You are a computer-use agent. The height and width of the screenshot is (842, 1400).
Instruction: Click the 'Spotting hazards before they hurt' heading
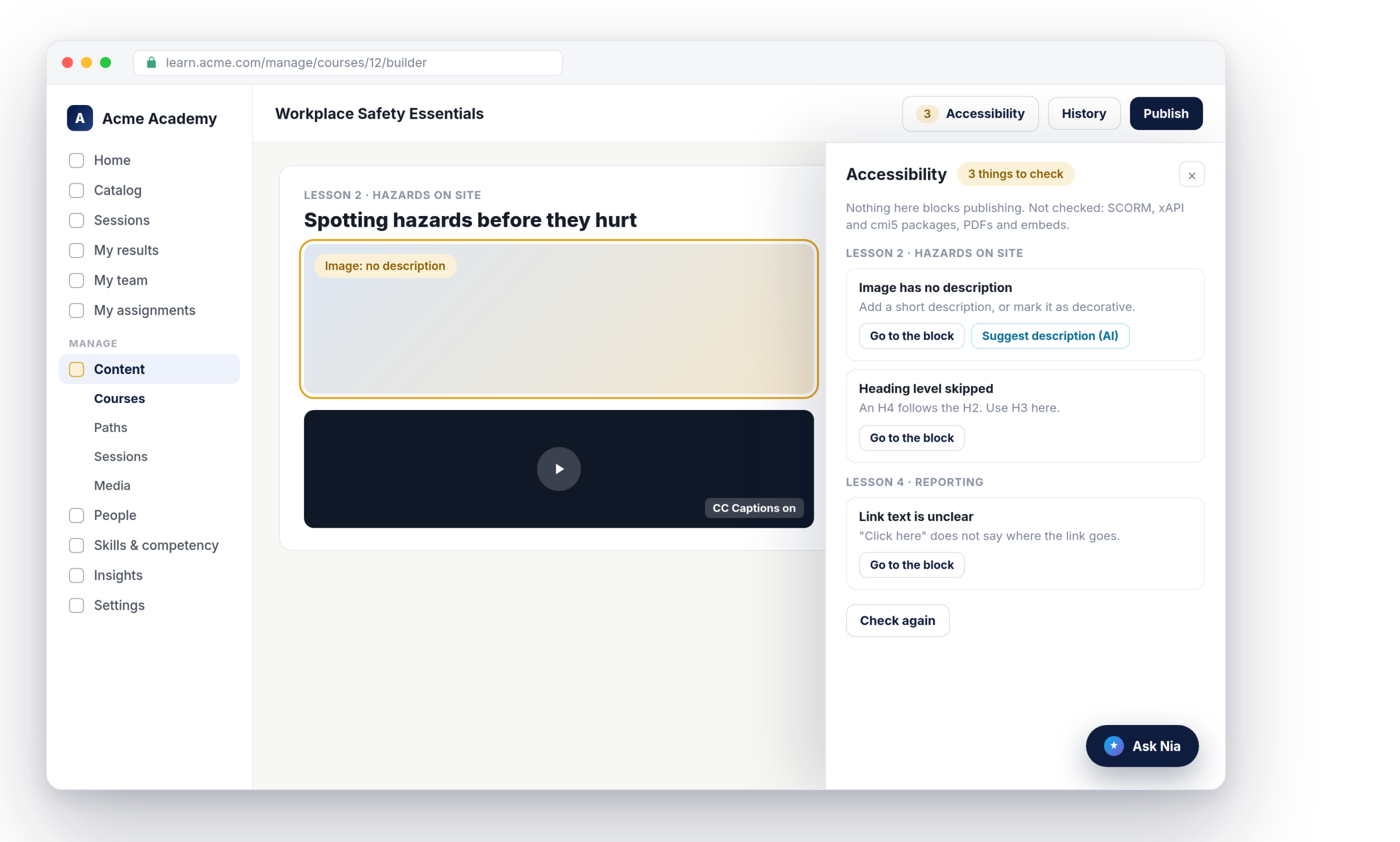[470, 220]
